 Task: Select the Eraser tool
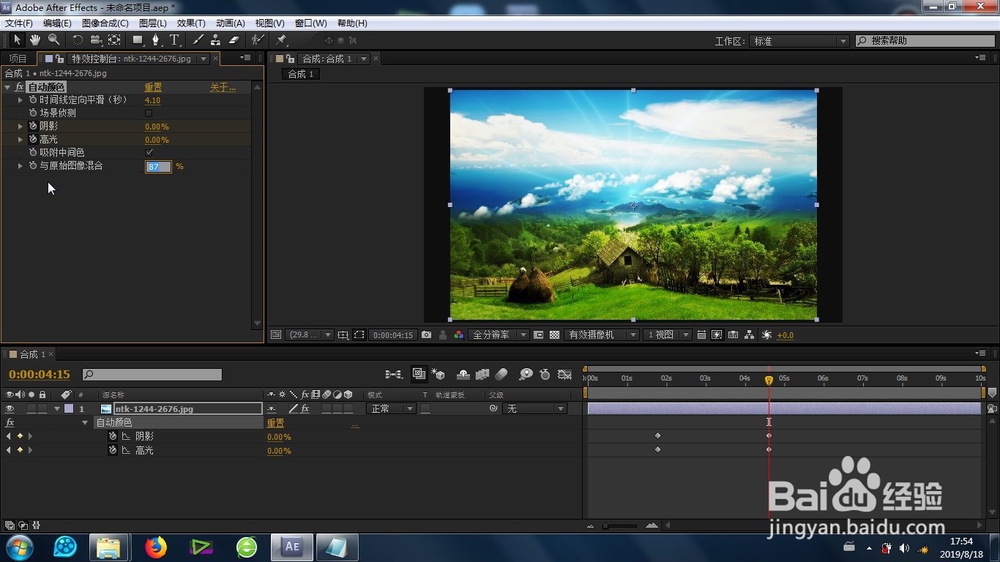[234, 40]
